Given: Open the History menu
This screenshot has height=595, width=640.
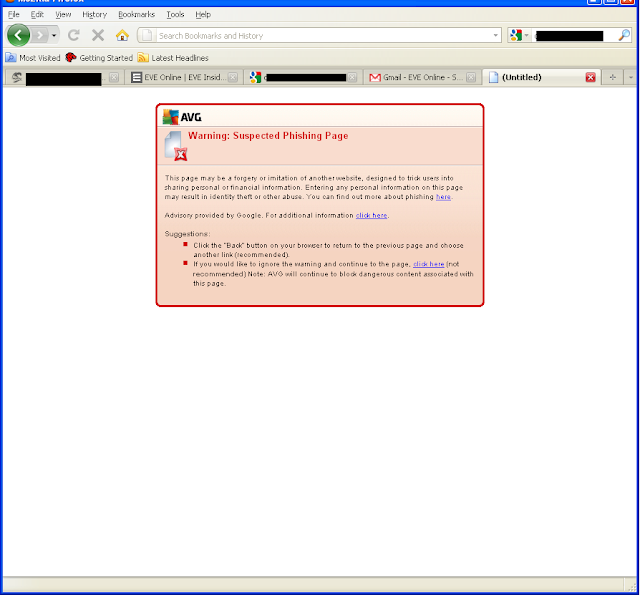Looking at the screenshot, I should click(x=94, y=14).
